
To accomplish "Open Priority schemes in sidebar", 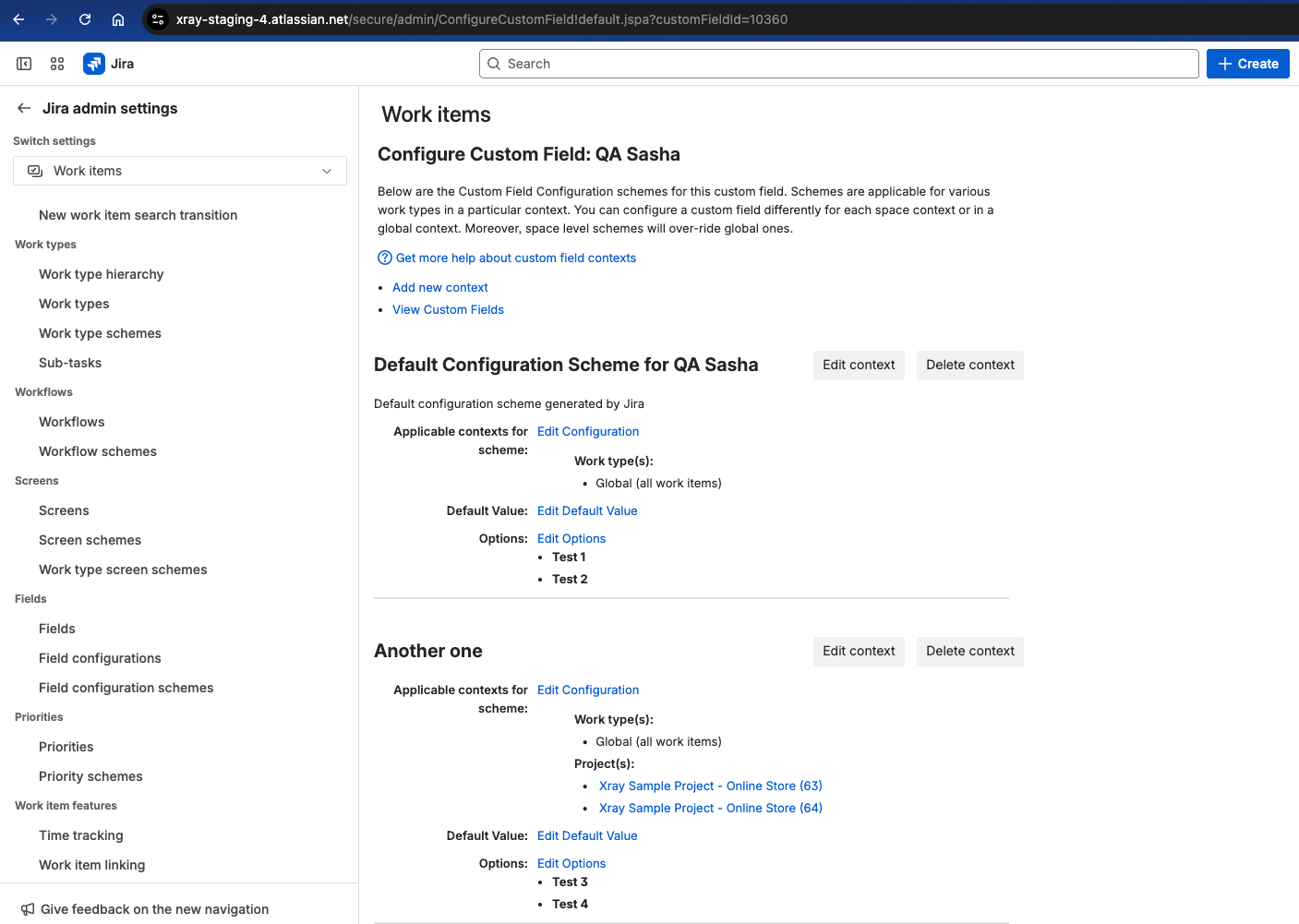I will tap(90, 776).
